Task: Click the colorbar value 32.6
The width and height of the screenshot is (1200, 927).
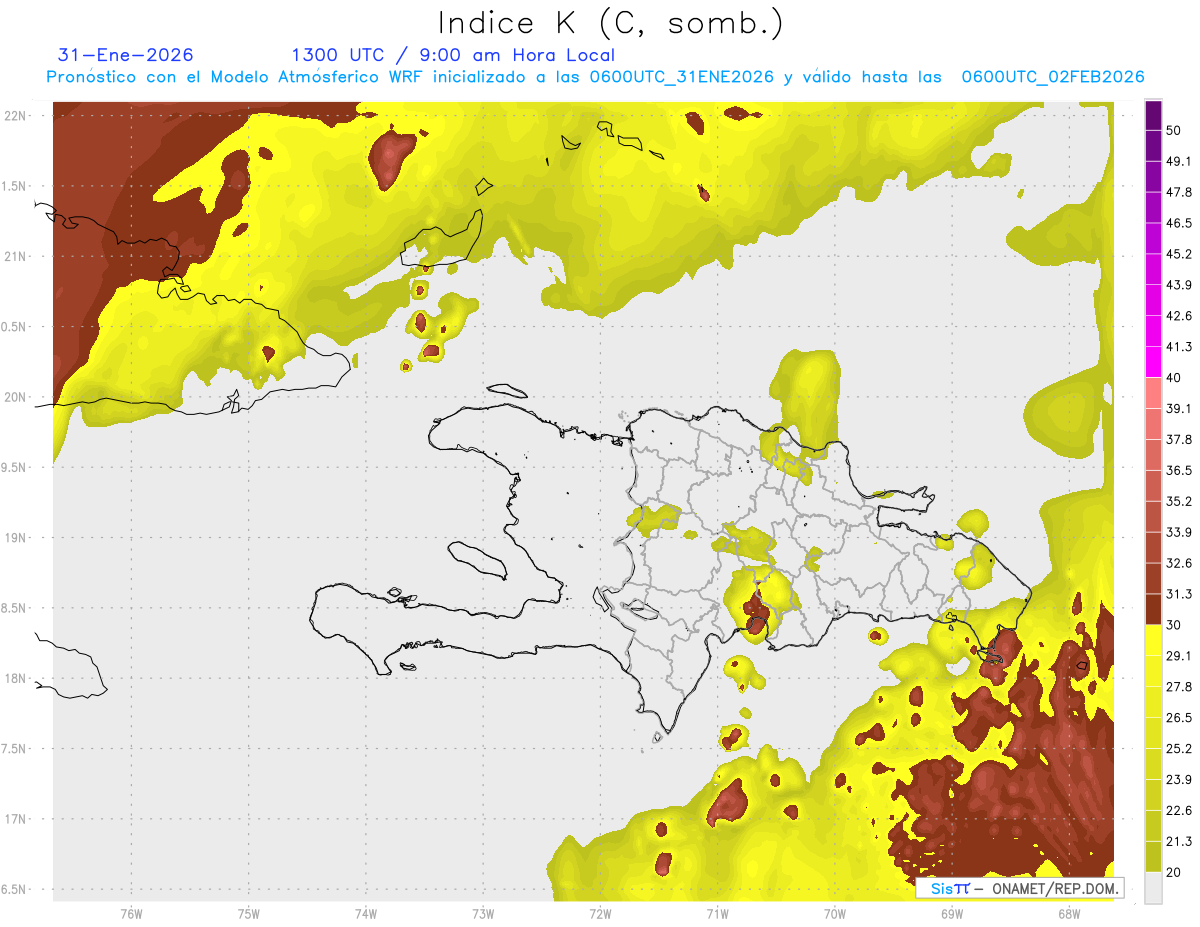Action: [x=1179, y=563]
